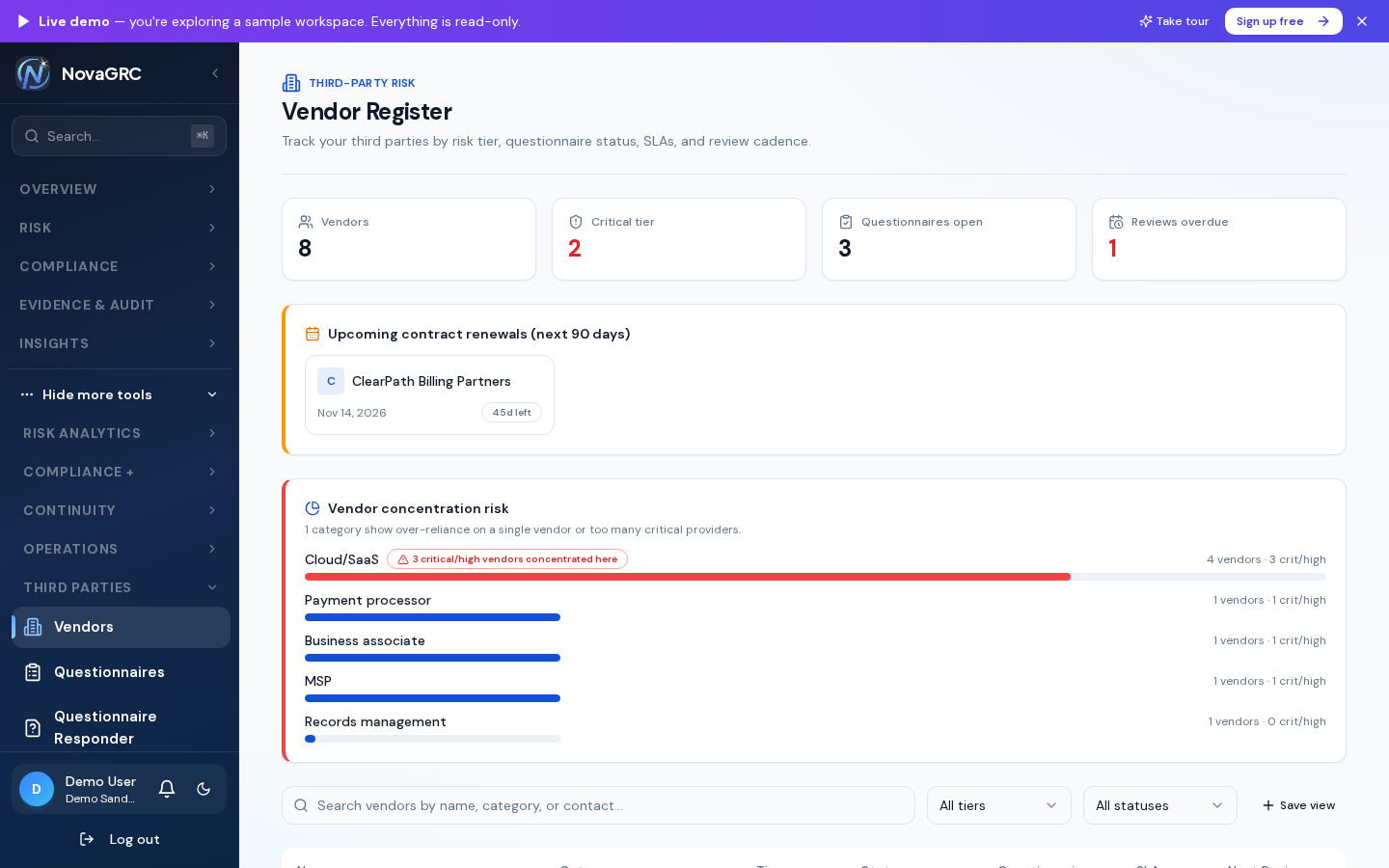Open the All statuses dropdown
The height and width of the screenshot is (868, 1389).
(1159, 805)
